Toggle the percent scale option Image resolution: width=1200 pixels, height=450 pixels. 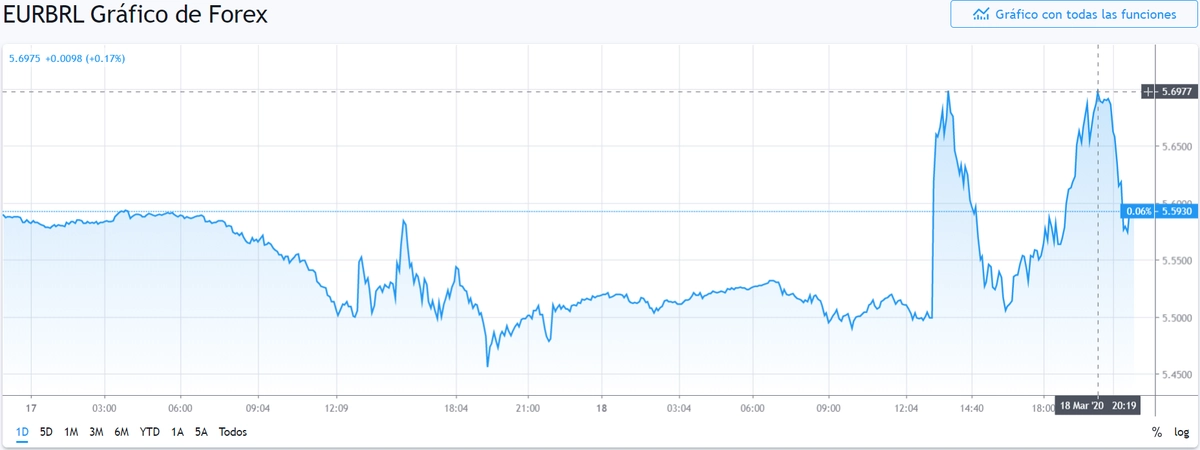tap(1157, 432)
